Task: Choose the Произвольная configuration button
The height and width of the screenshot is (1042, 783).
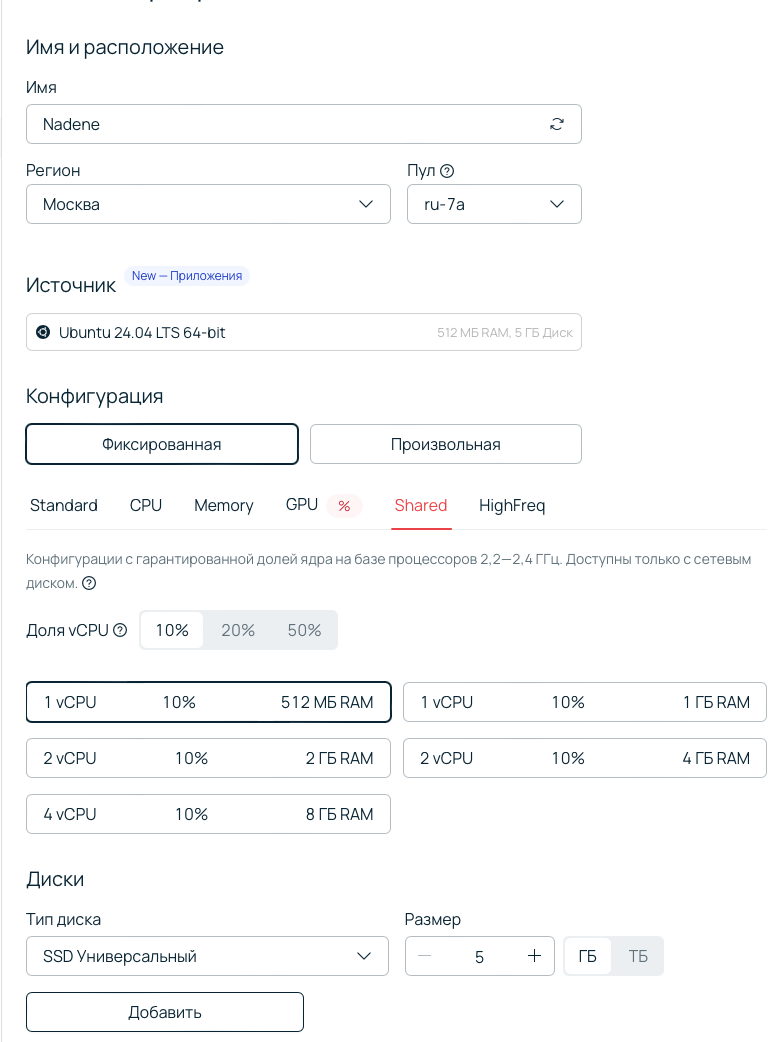Action: 445,444
